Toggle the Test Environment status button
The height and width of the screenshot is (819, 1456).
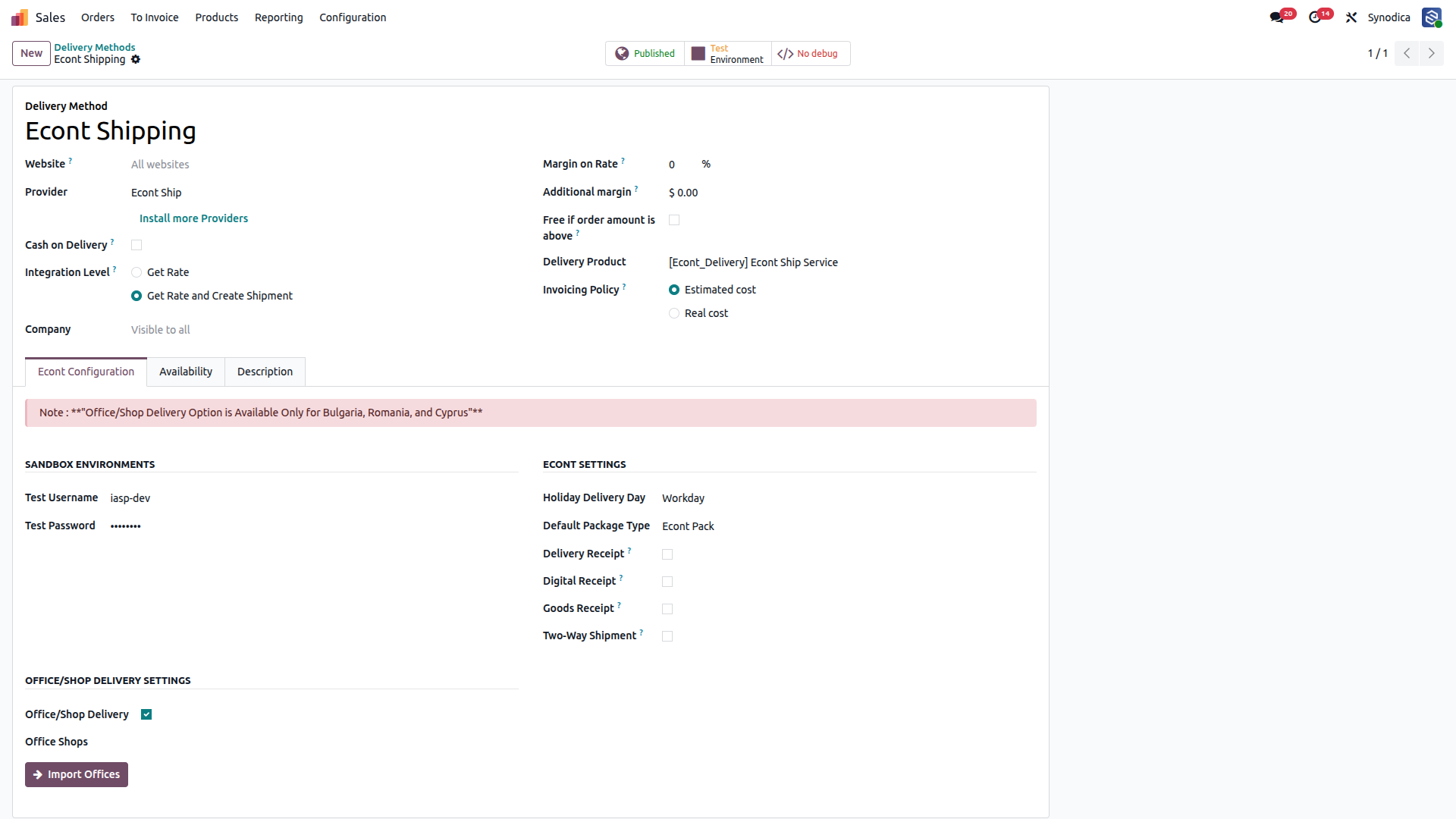[x=728, y=54]
